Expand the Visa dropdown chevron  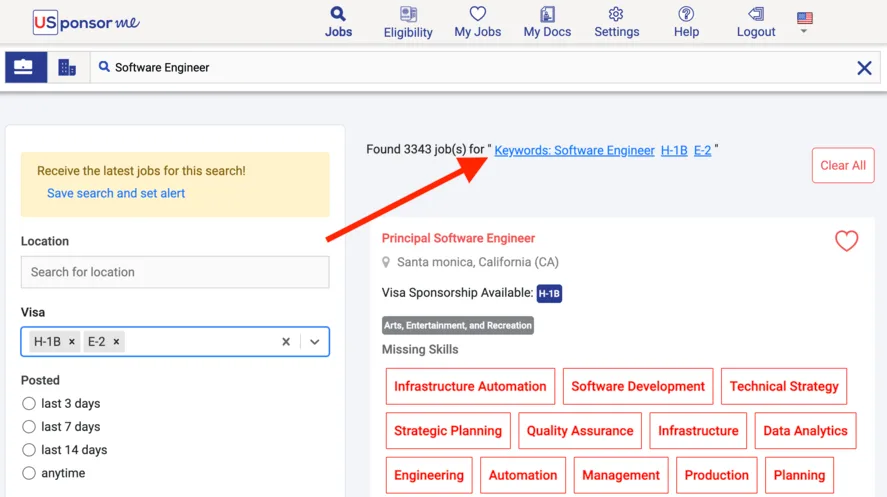tap(315, 342)
